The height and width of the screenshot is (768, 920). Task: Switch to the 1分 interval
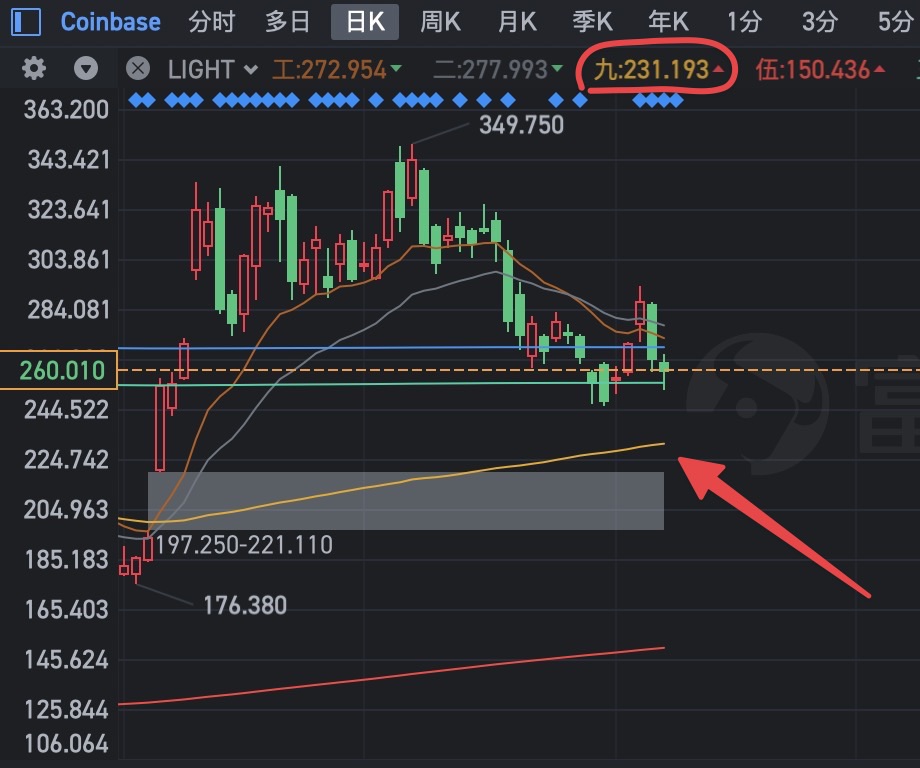pos(744,22)
